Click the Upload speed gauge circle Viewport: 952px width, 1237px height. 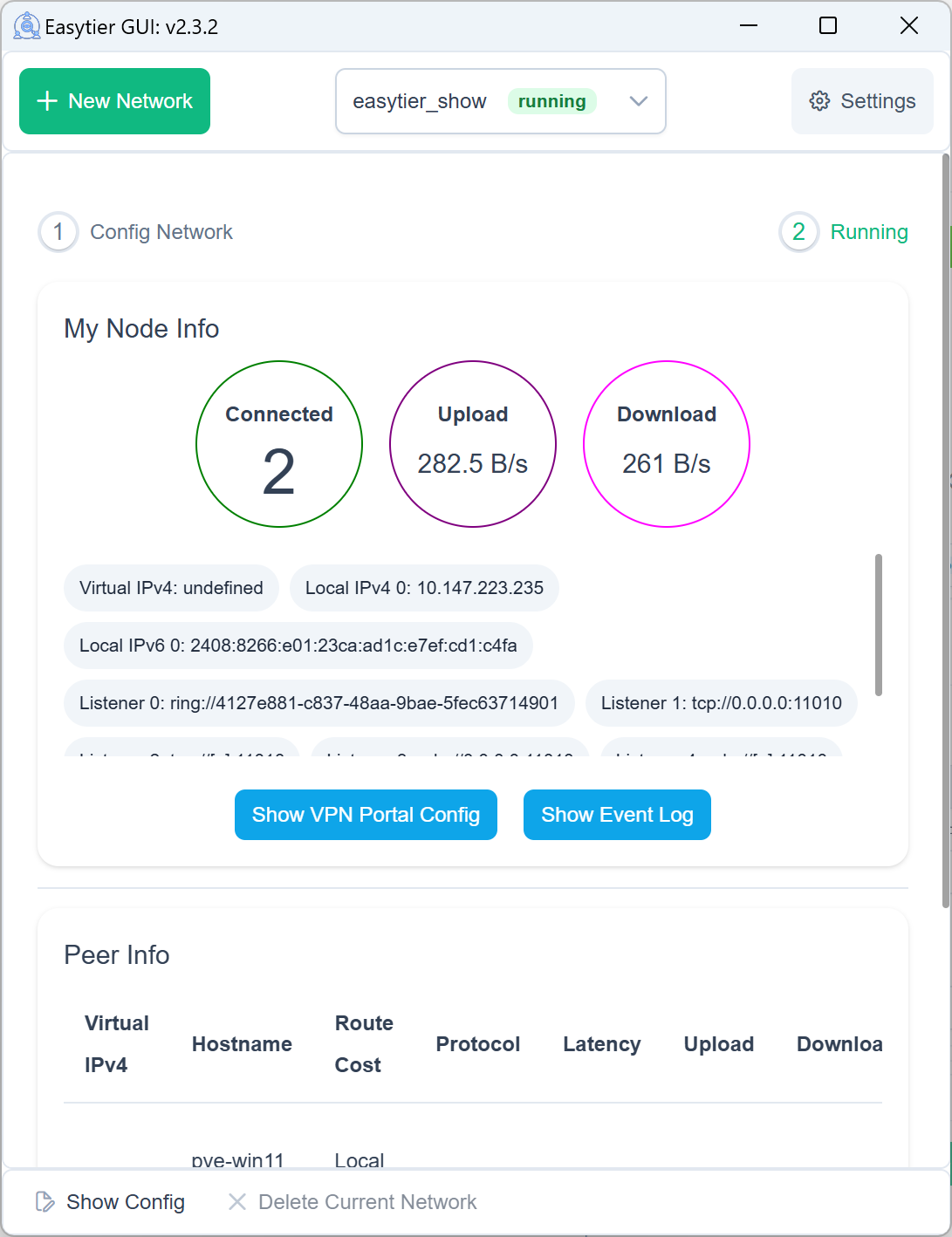coord(472,444)
